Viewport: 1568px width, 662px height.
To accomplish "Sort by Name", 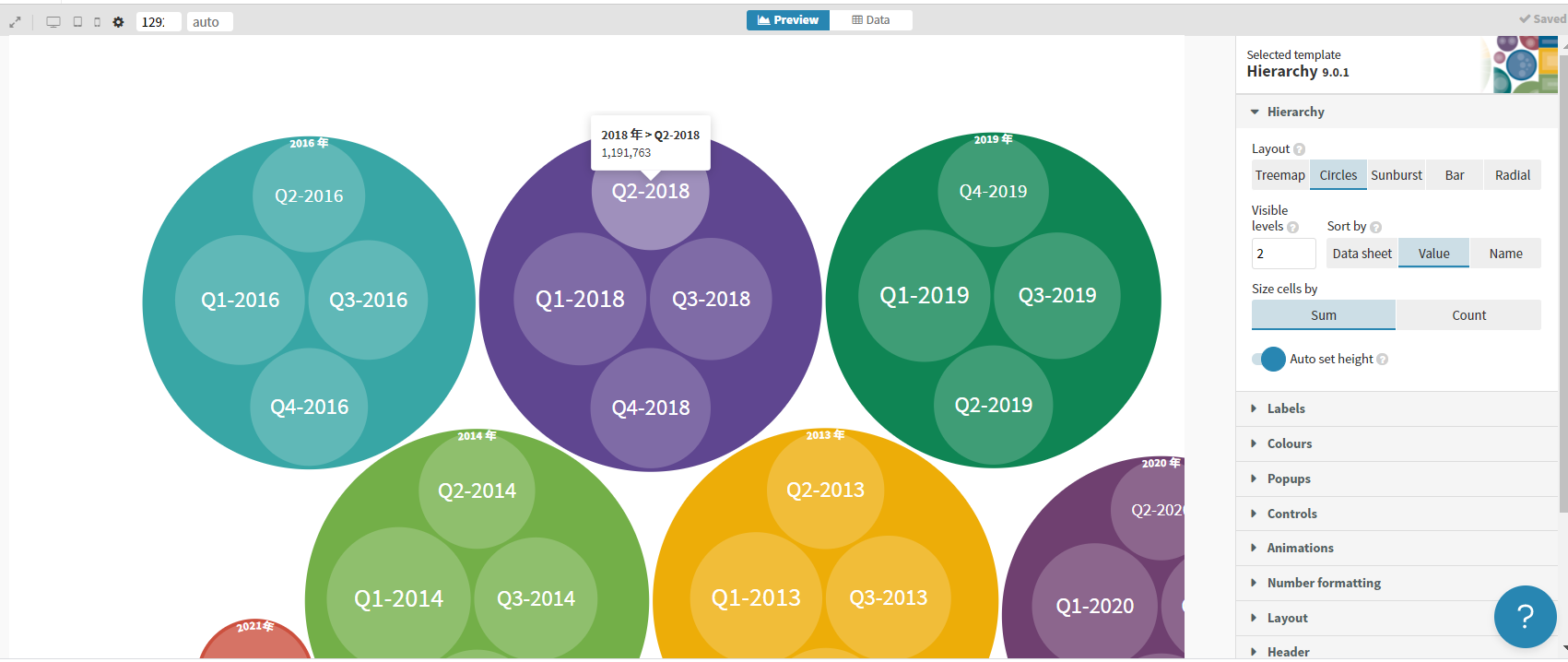I will [x=1506, y=254].
